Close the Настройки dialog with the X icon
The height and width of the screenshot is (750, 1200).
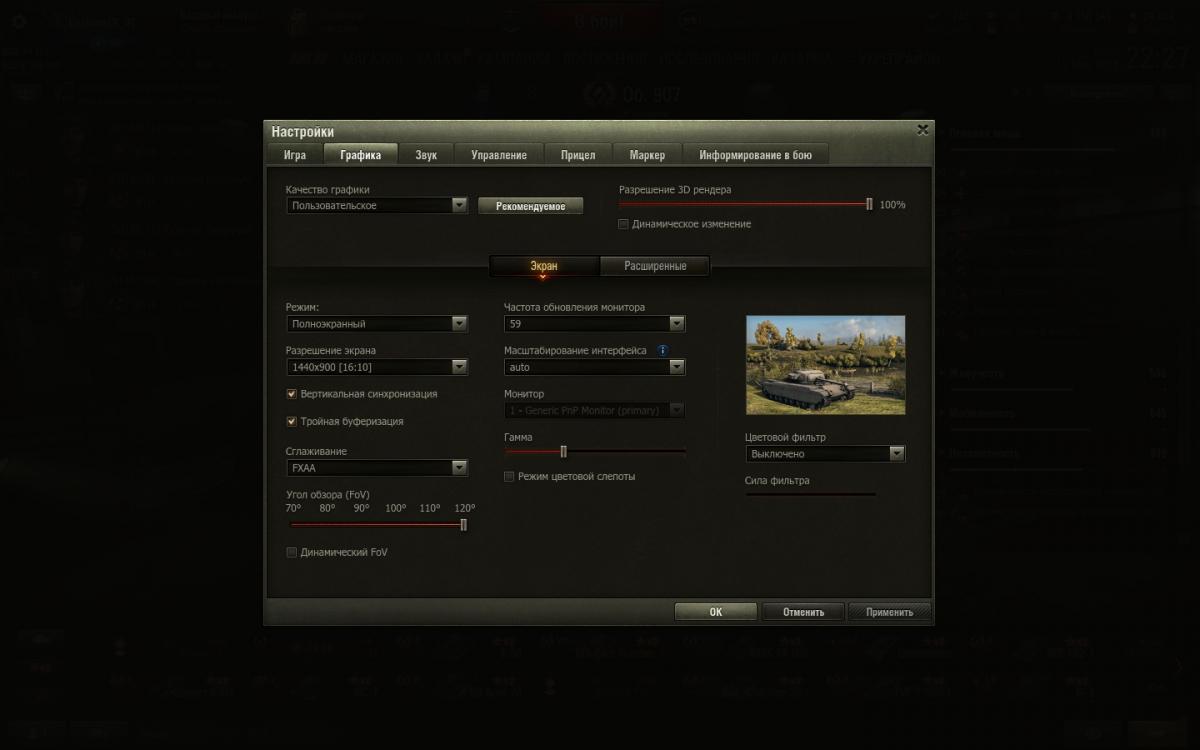(922, 130)
